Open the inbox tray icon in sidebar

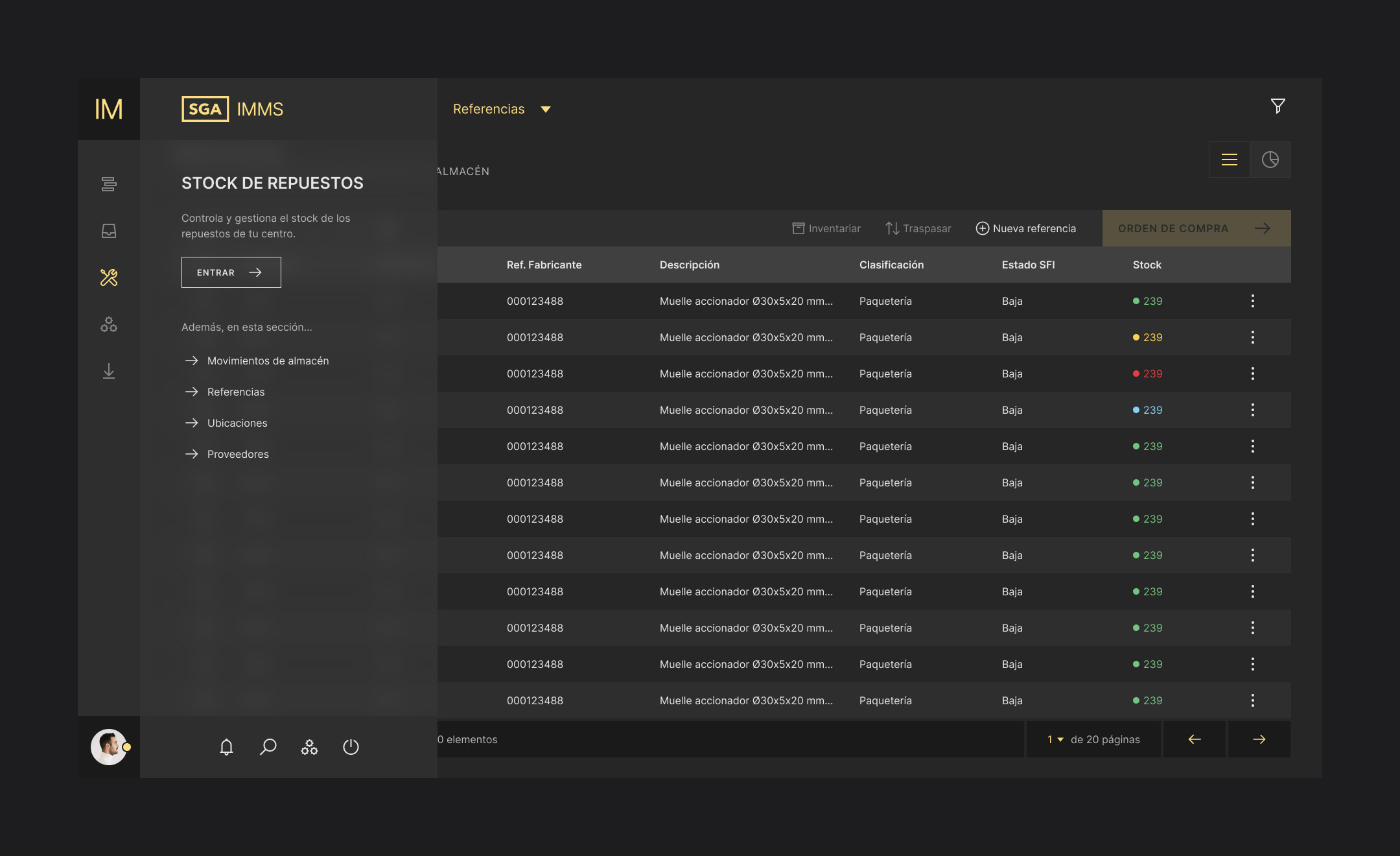click(x=109, y=231)
